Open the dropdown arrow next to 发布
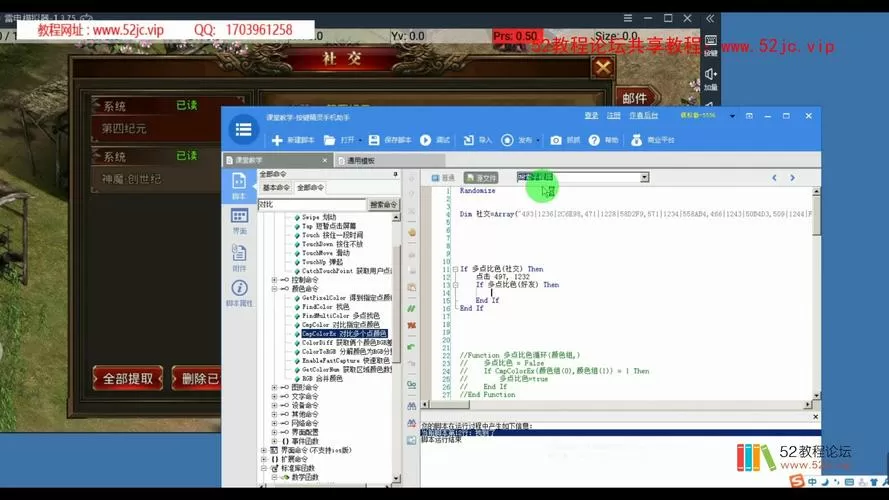The image size is (889, 500). click(537, 140)
